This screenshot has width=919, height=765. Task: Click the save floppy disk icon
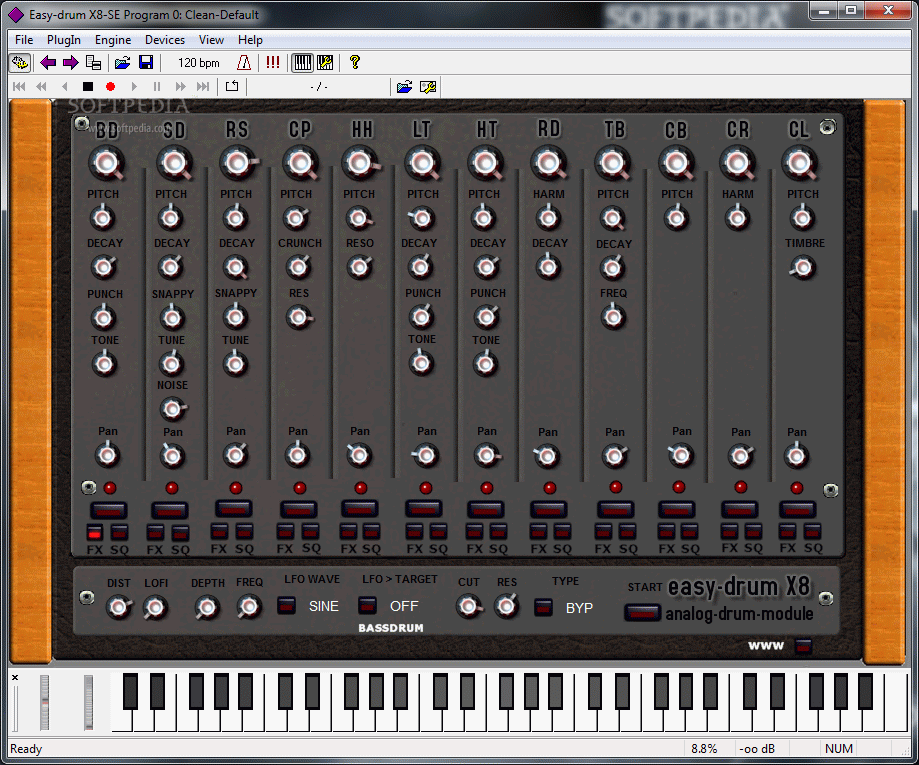click(x=145, y=62)
